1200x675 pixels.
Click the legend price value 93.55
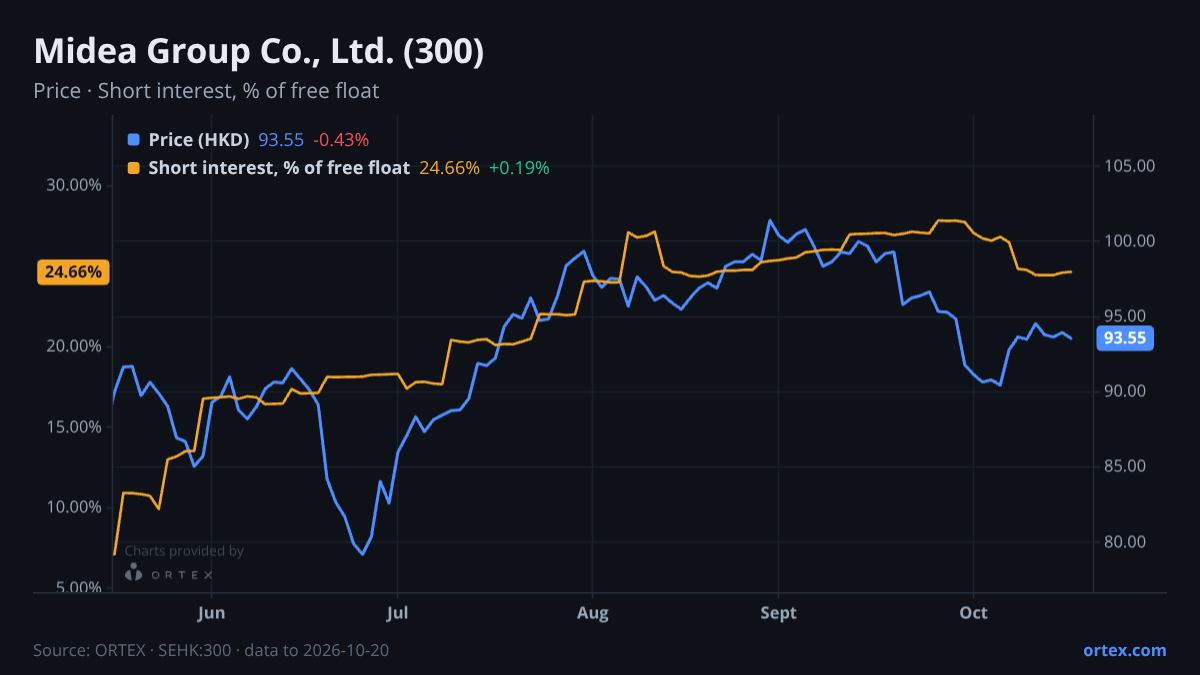tap(281, 140)
